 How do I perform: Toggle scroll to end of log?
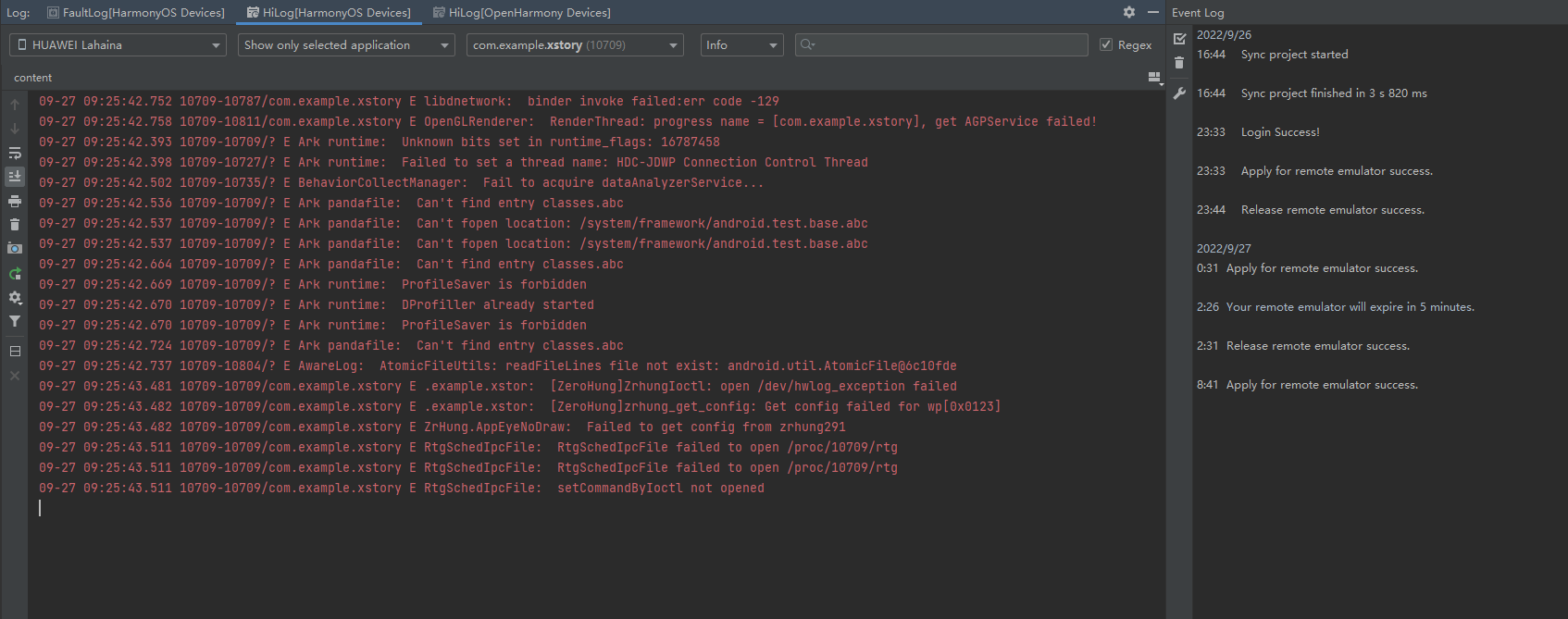tap(15, 176)
